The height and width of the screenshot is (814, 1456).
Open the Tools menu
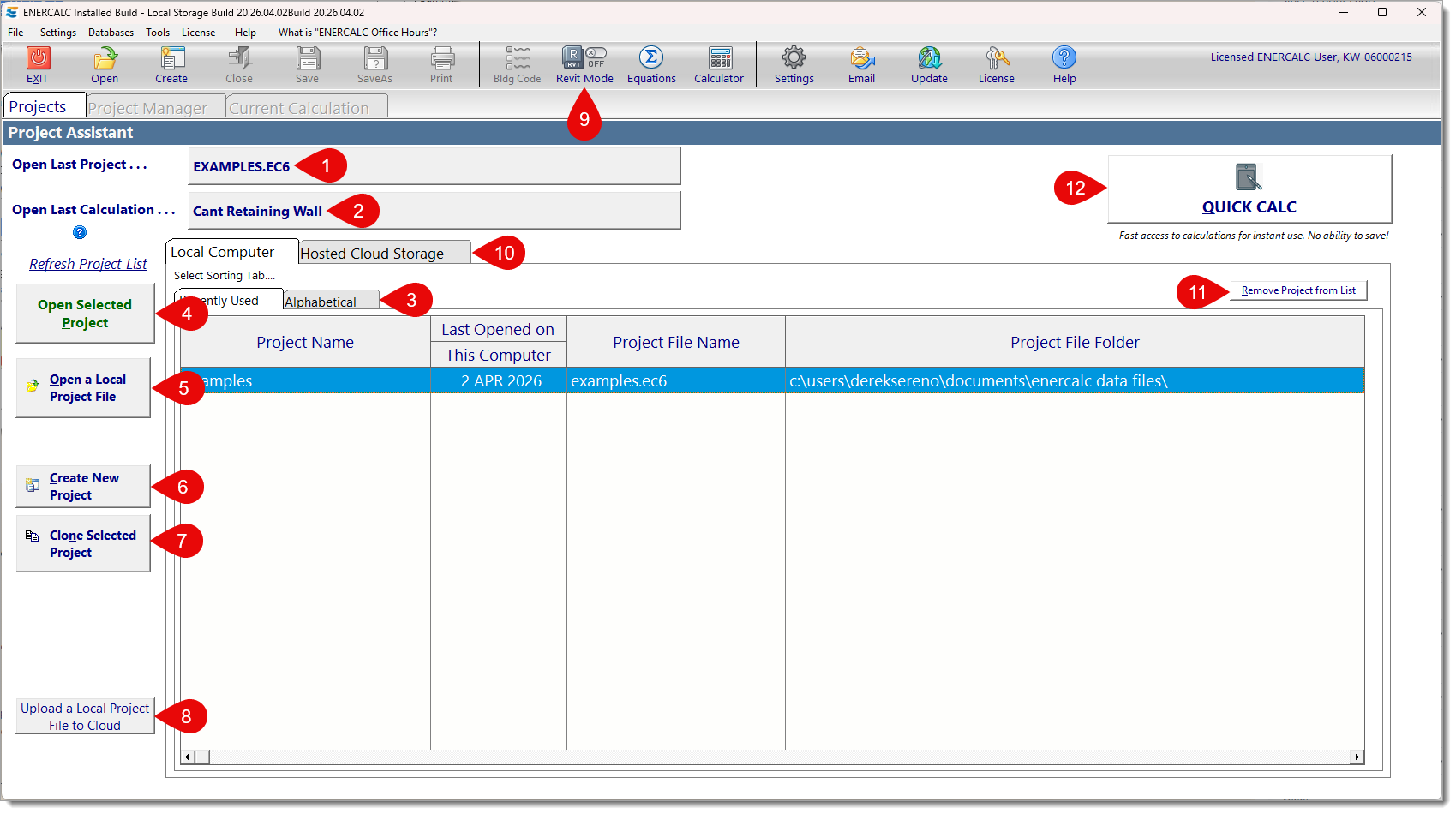coord(158,33)
